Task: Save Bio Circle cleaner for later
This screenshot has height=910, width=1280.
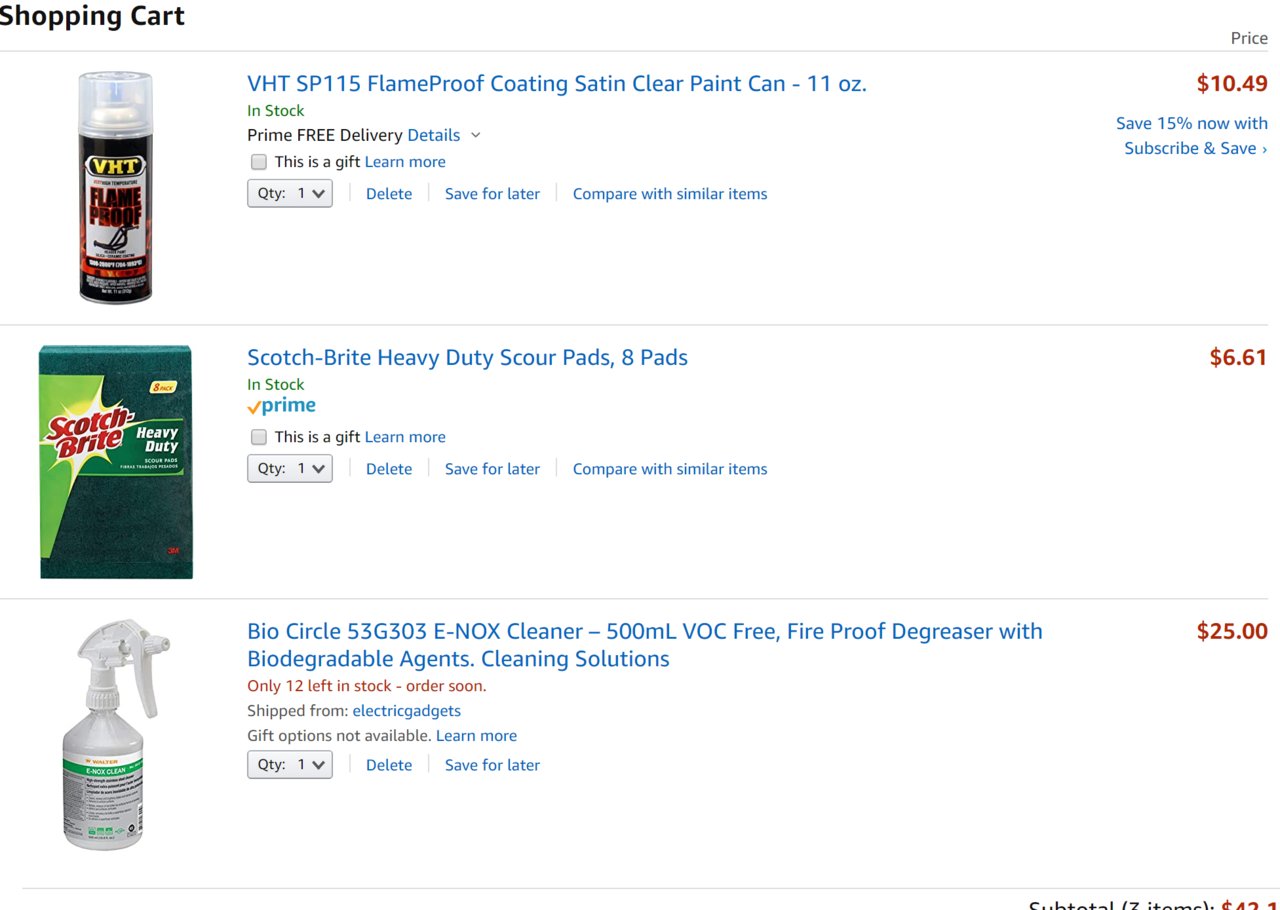Action: point(492,765)
